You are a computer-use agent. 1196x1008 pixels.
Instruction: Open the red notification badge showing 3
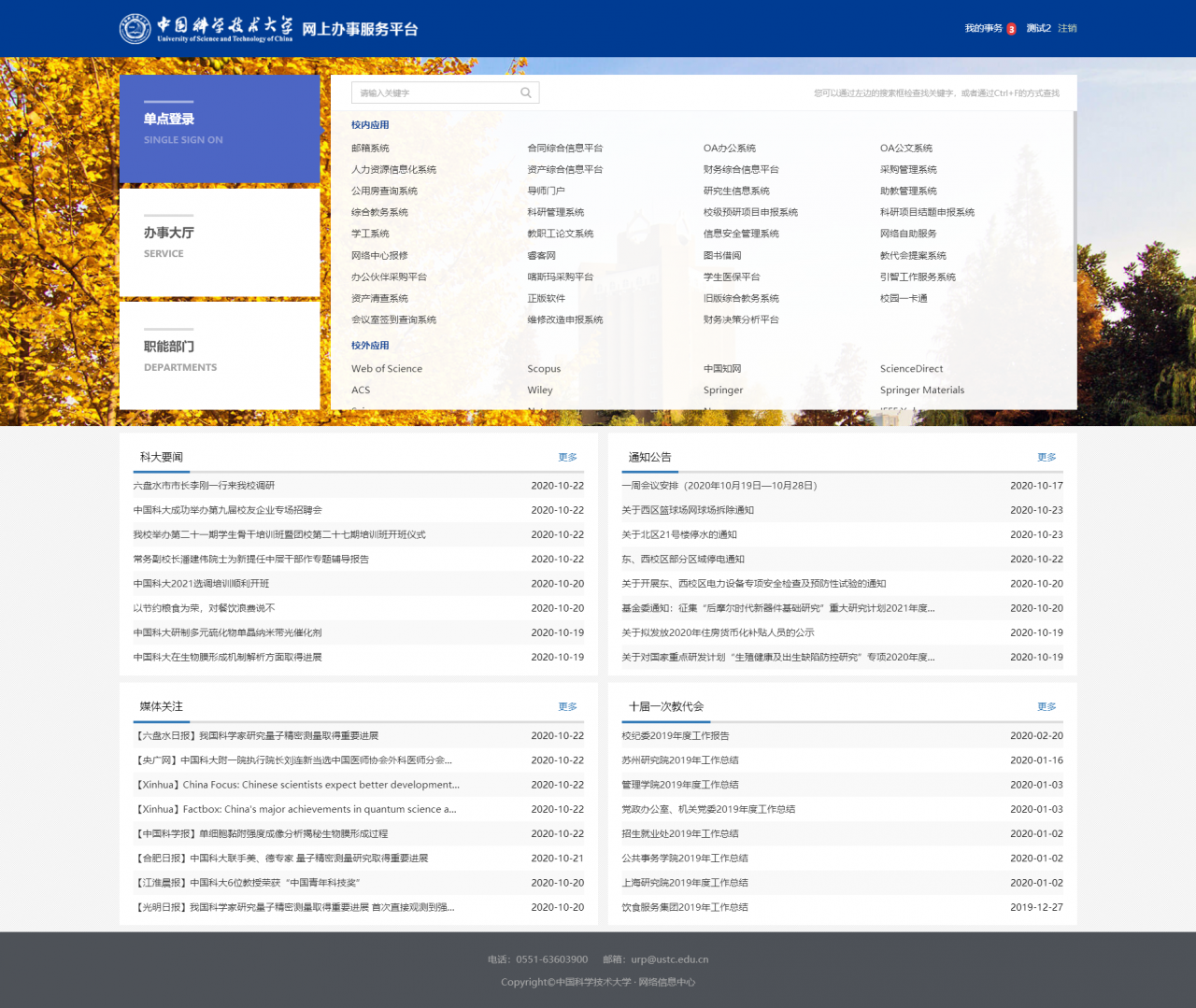coord(1011,29)
